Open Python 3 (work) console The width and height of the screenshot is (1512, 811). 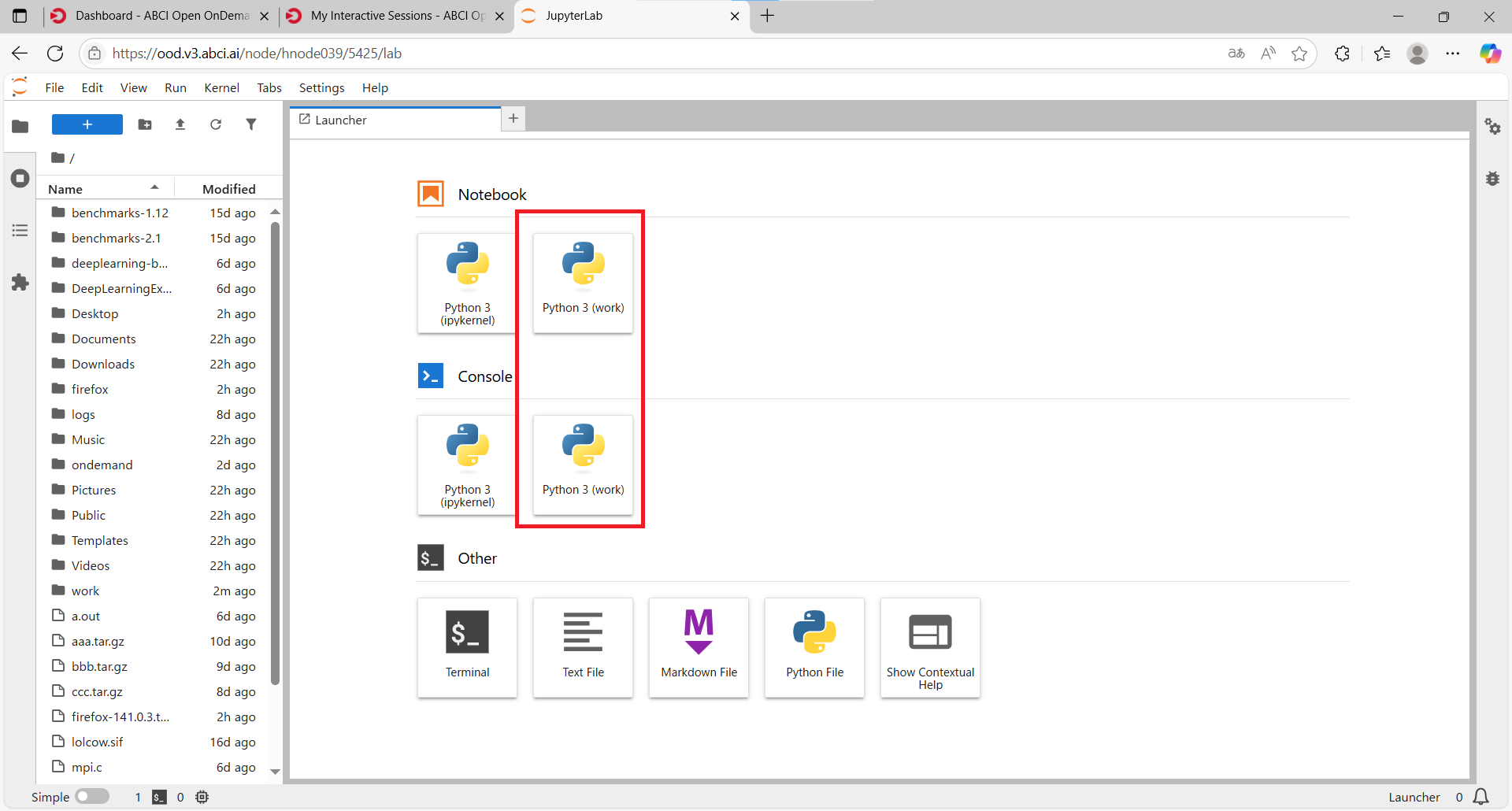pyautogui.click(x=584, y=465)
